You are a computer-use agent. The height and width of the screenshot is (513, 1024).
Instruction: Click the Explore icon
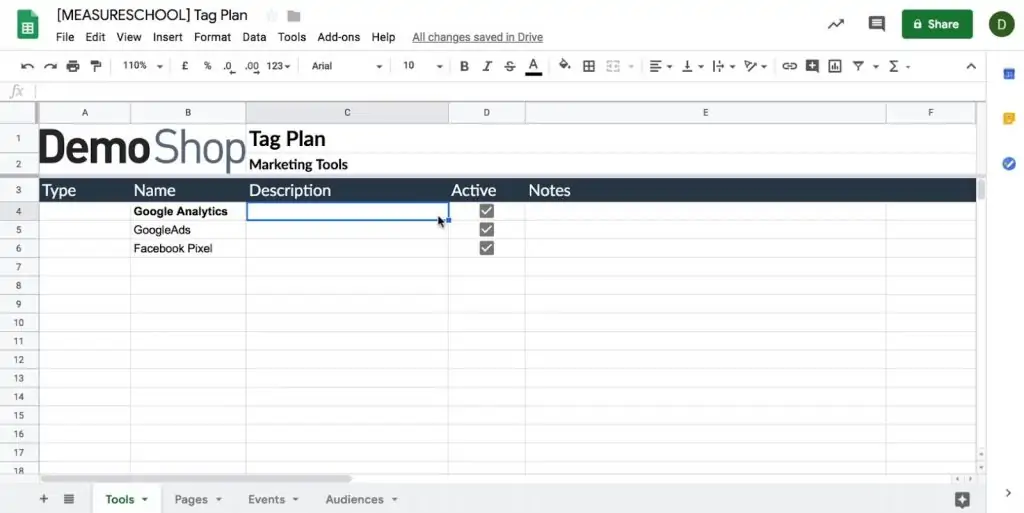click(962, 500)
